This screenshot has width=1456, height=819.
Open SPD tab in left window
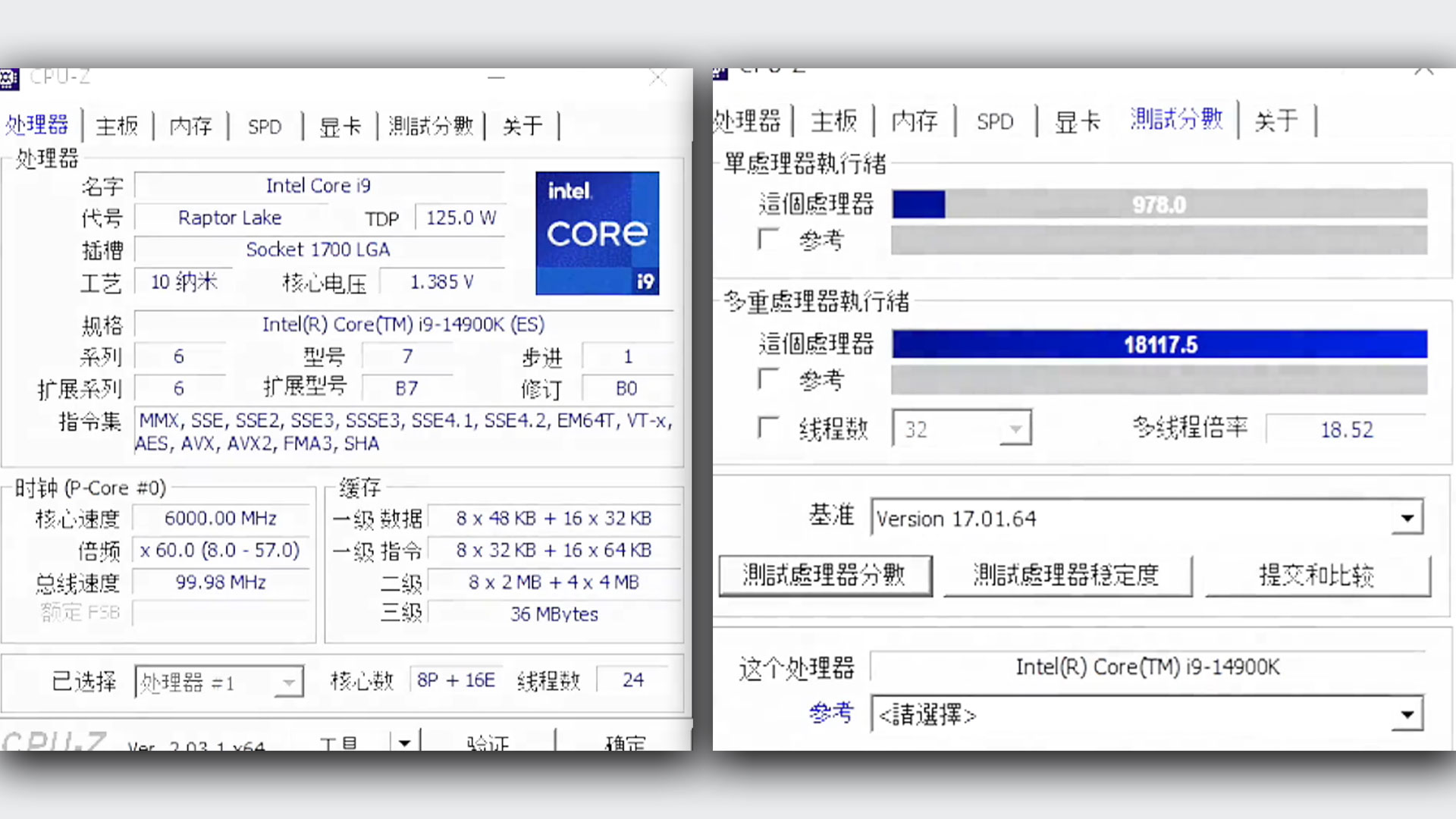[x=265, y=126]
